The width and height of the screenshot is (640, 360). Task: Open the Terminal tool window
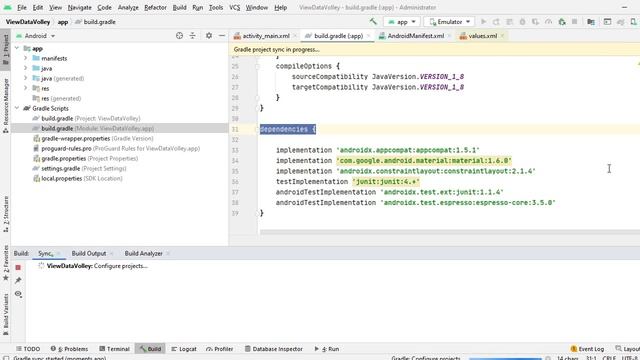point(114,349)
